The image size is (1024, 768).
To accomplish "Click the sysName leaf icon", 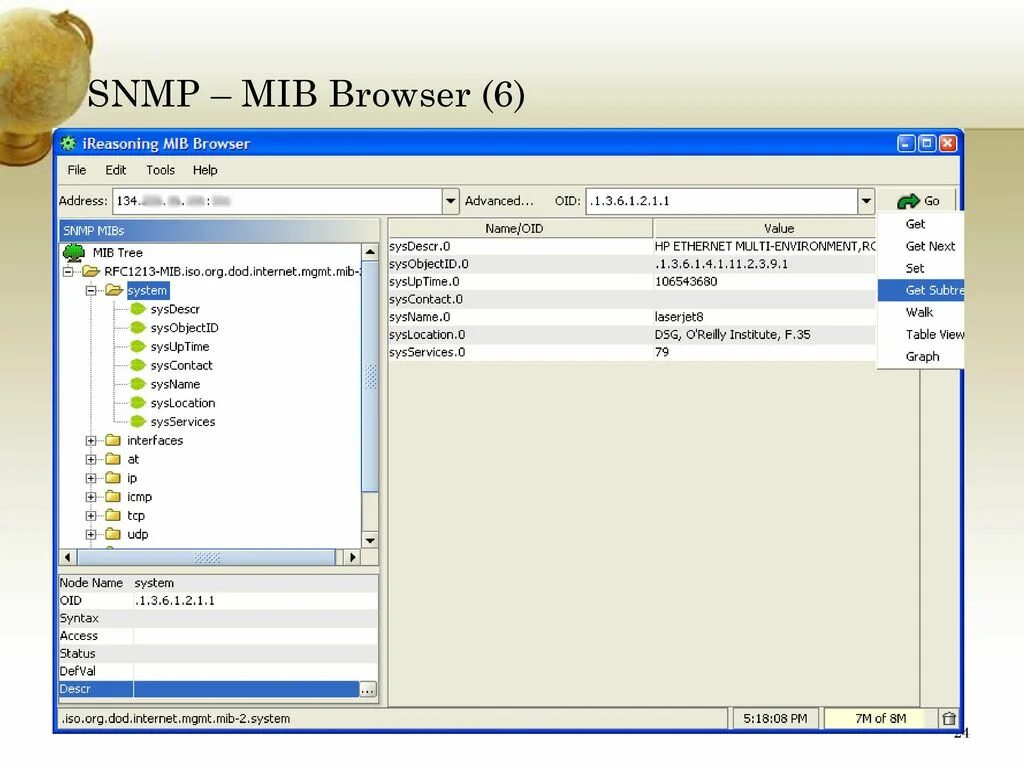I will [x=138, y=384].
